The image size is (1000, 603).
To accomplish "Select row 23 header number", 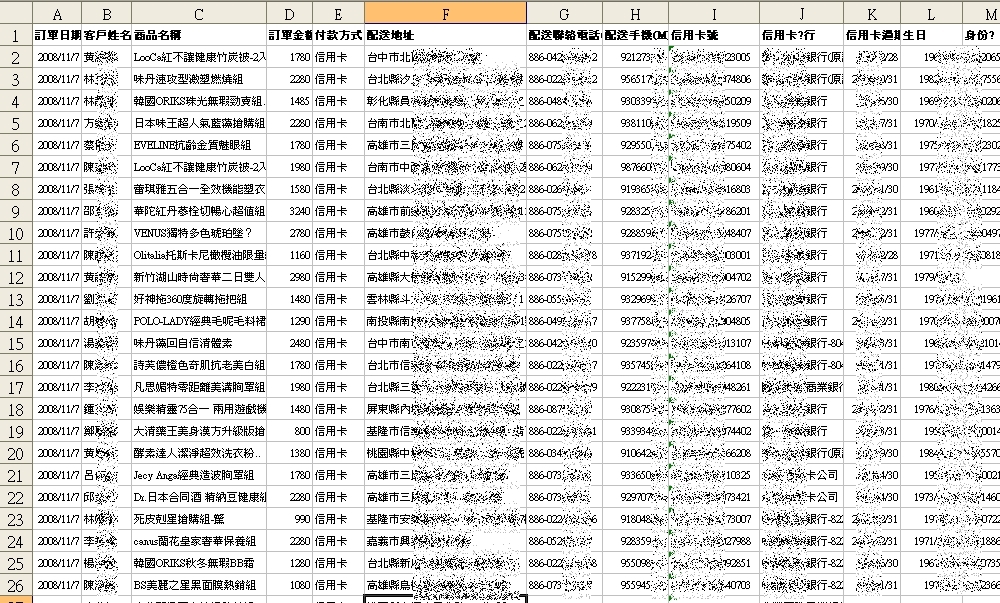I will point(16,519).
